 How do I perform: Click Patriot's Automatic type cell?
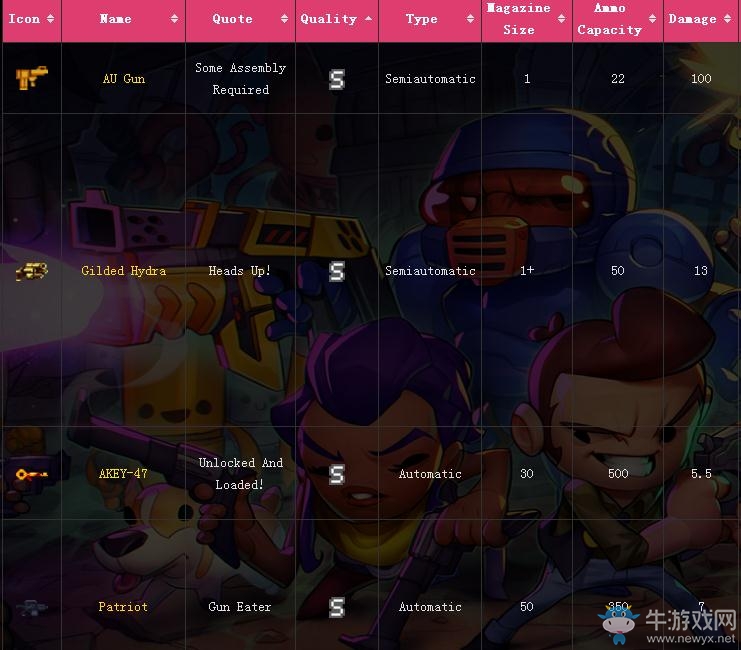(430, 607)
